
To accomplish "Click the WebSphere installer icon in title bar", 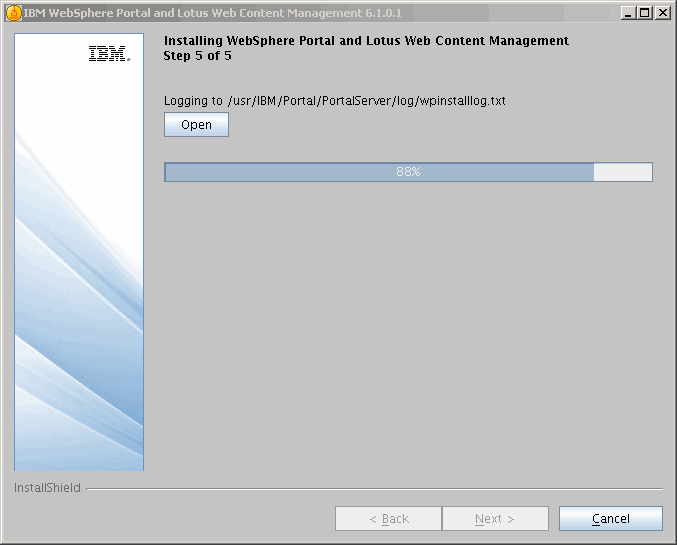I will point(13,13).
